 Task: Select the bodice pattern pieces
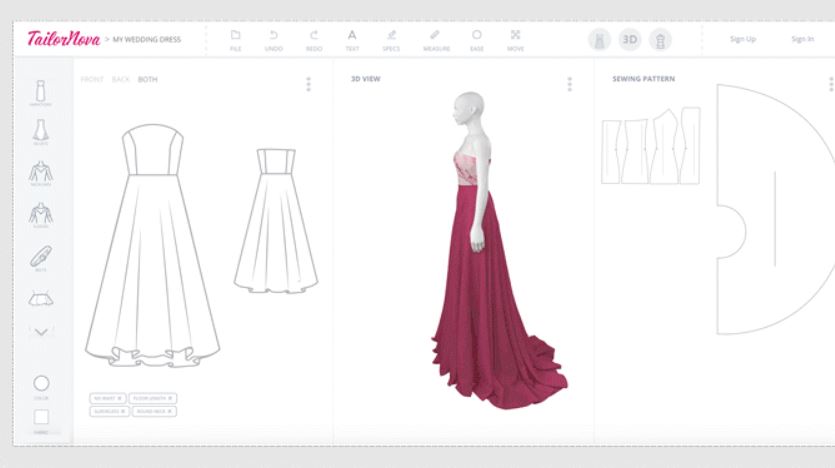pos(651,145)
